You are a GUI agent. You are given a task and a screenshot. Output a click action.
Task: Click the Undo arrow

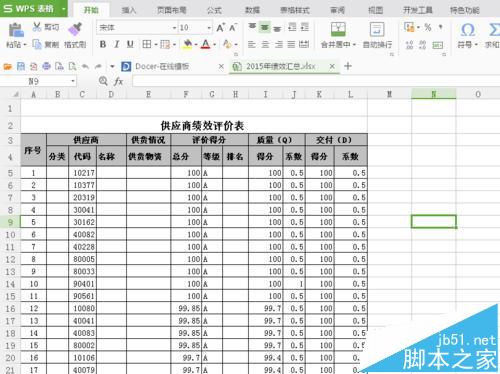(x=85, y=67)
